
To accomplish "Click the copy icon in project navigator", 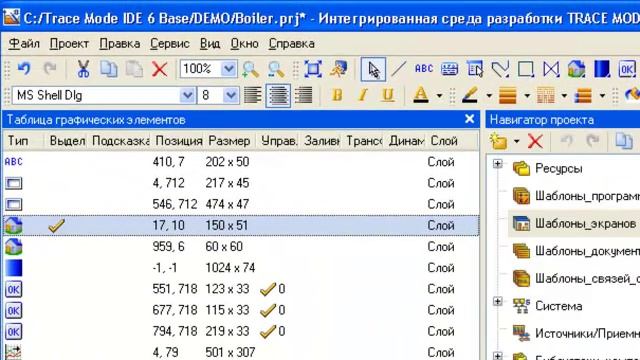I will [624, 141].
